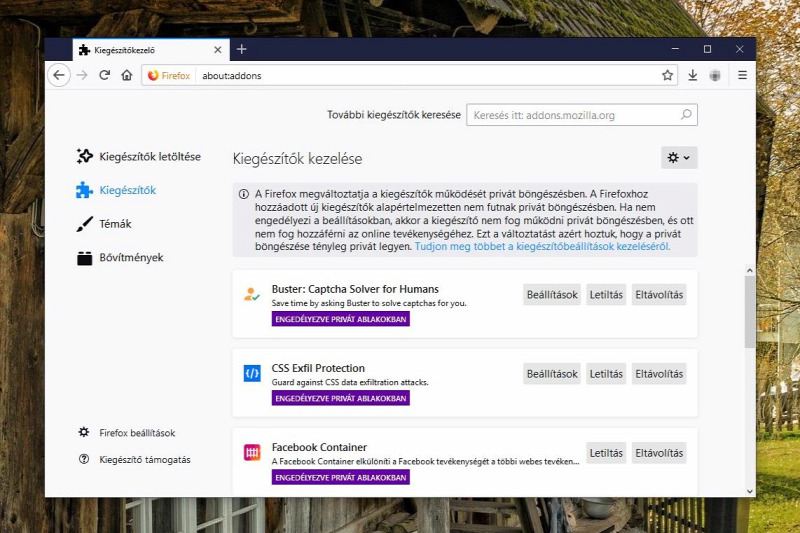Click the vertical scrollbar thumb
Viewport: 800px width, 533px height.
tap(749, 312)
